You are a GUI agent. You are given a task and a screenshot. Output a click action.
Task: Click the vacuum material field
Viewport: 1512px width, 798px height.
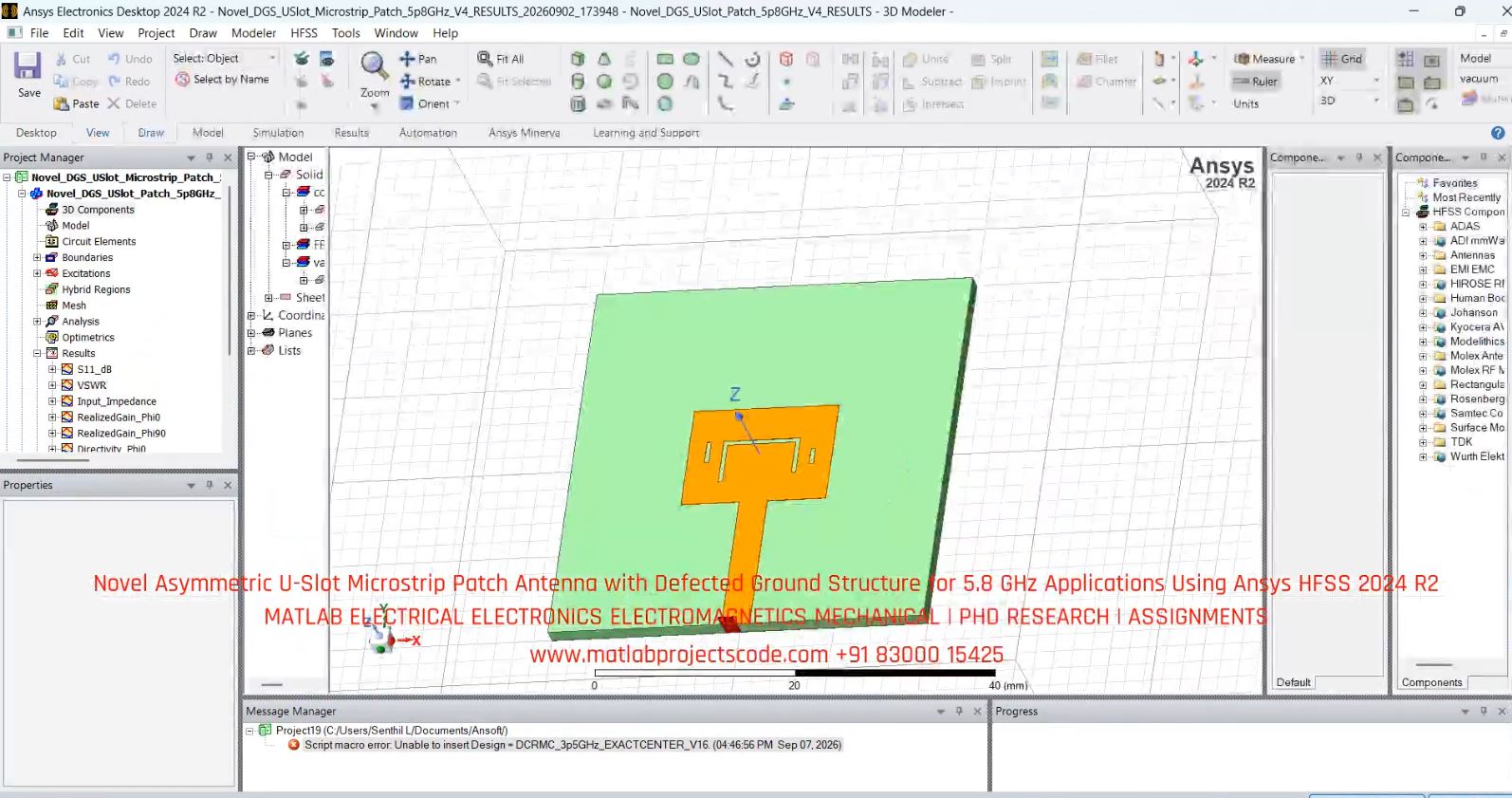tap(1480, 79)
